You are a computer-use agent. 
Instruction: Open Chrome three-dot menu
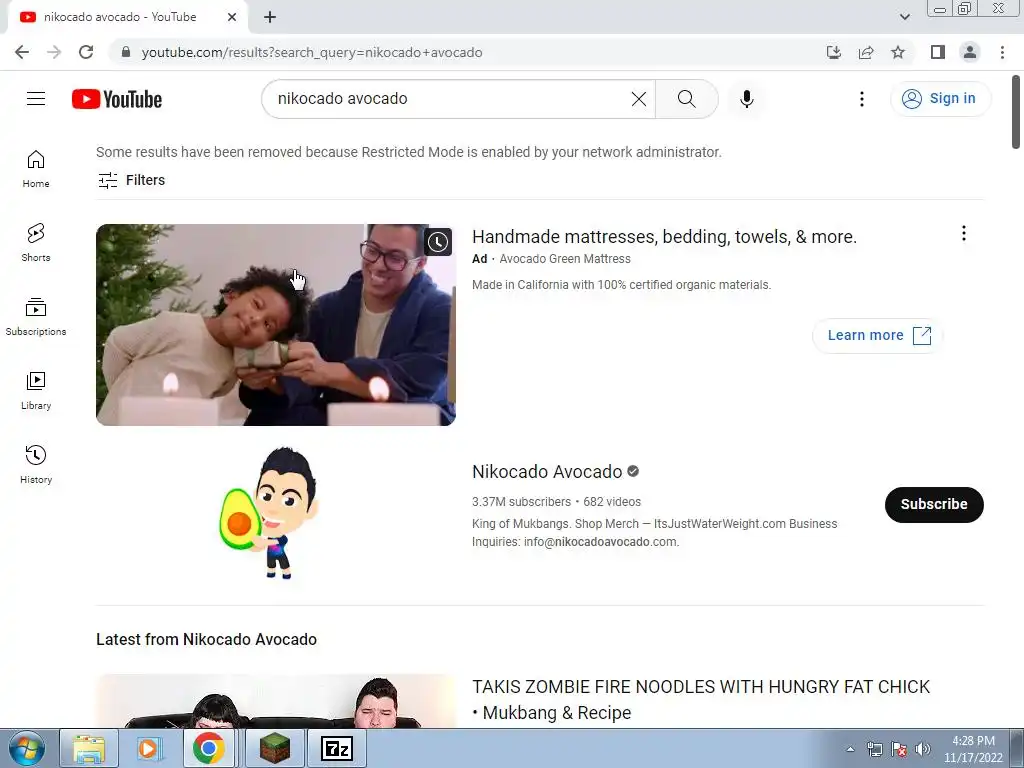tap(1002, 52)
